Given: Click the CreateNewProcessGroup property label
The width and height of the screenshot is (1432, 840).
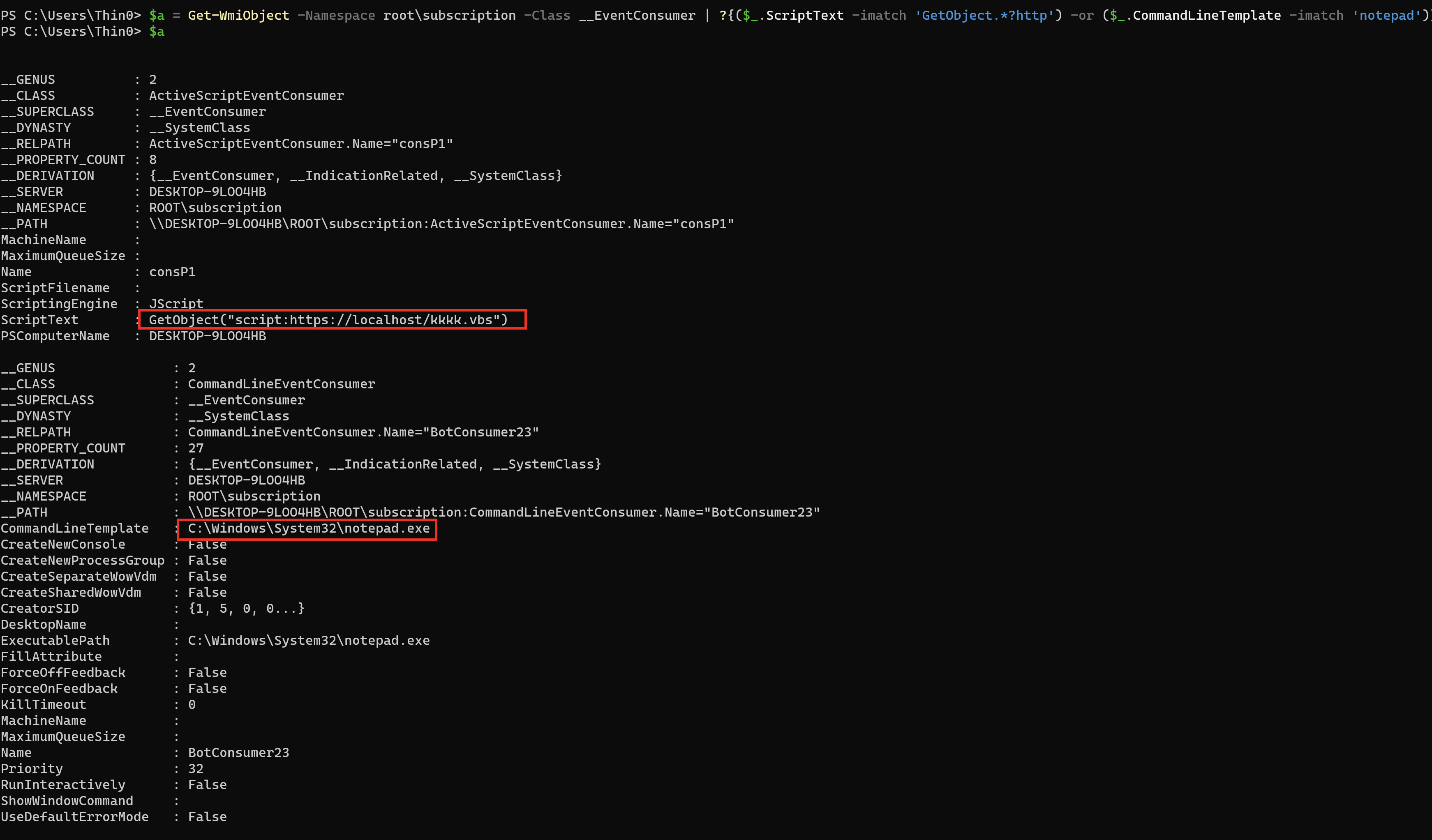Looking at the screenshot, I should (x=83, y=561).
